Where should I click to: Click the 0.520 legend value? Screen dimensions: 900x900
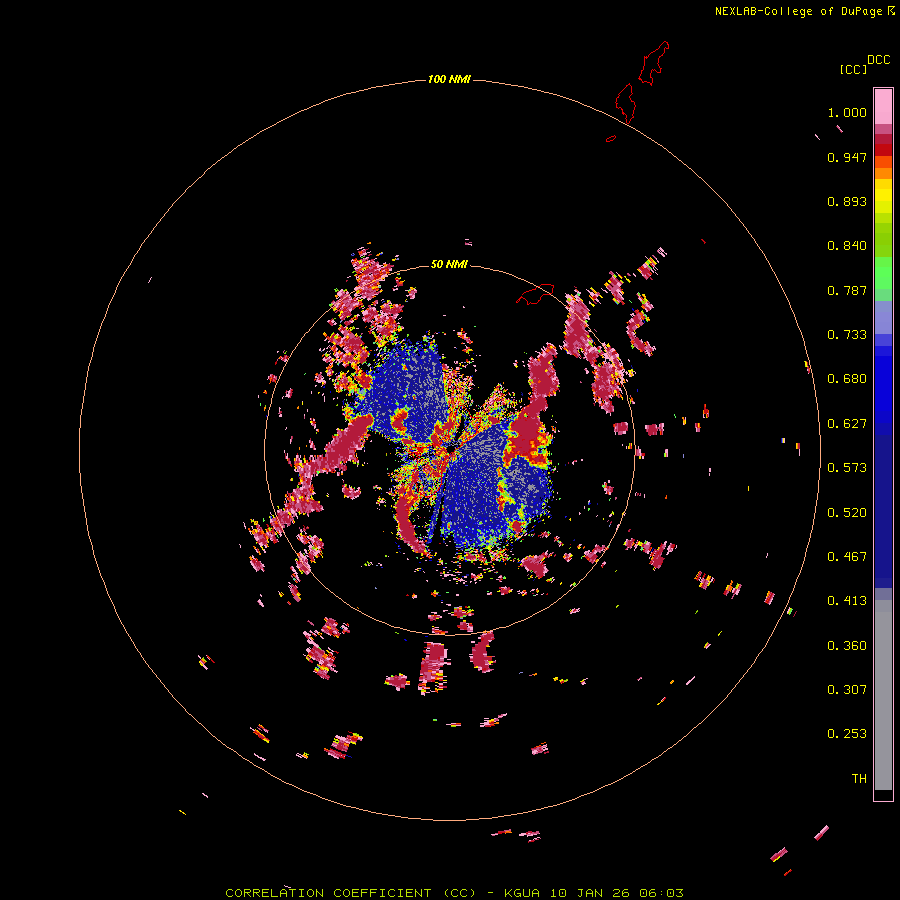[x=847, y=513]
